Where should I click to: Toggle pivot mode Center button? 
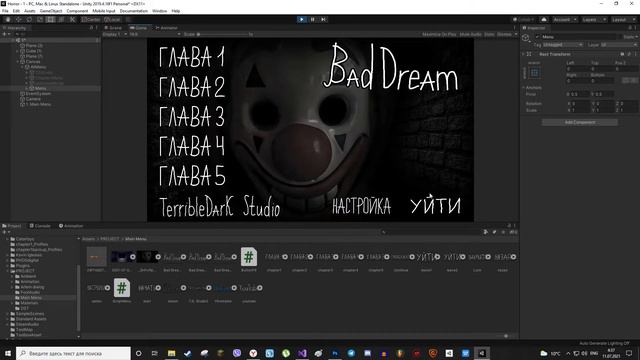(x=91, y=19)
